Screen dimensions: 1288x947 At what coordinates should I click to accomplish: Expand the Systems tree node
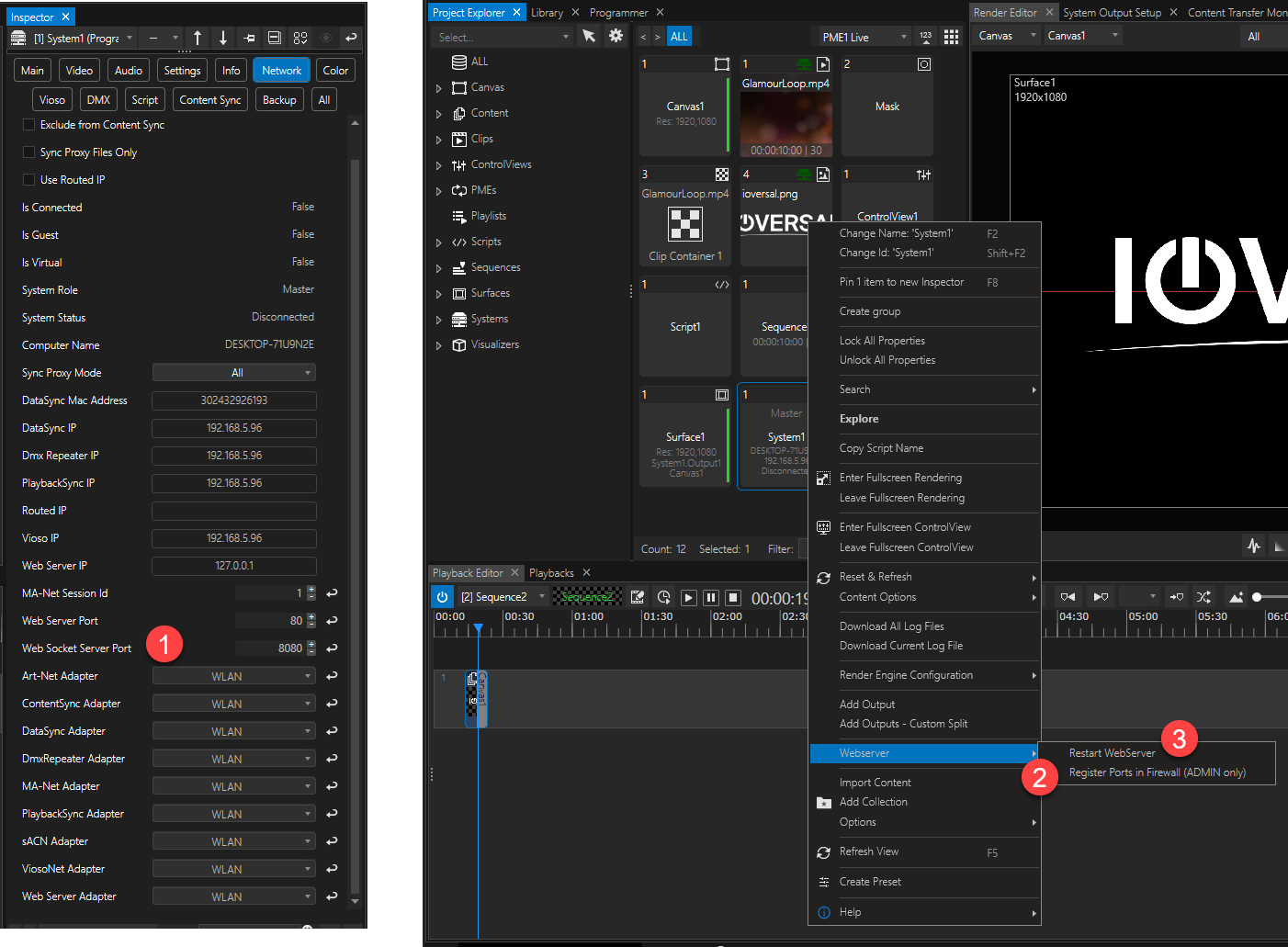tap(439, 320)
